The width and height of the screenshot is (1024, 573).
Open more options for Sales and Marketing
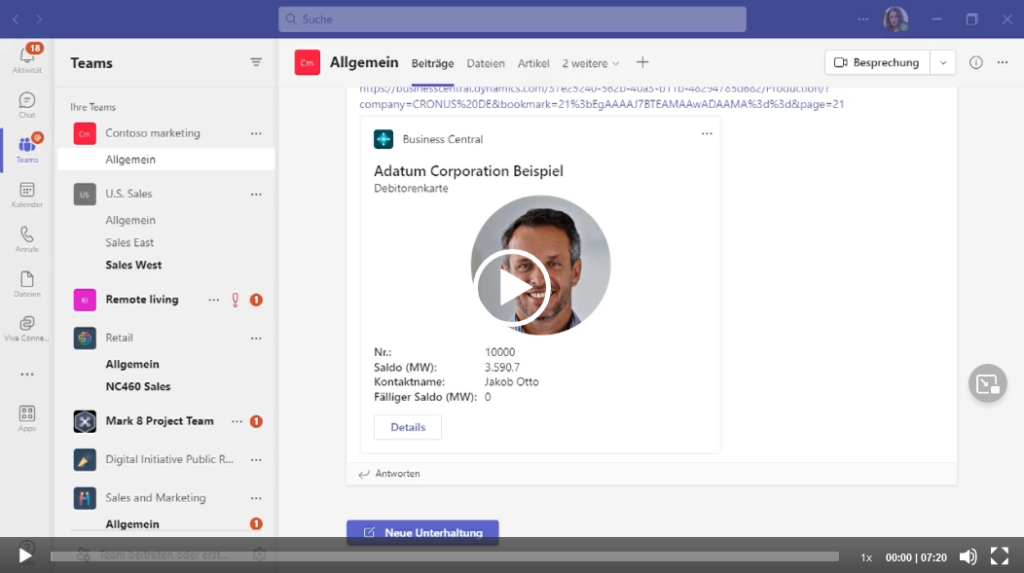[256, 498]
